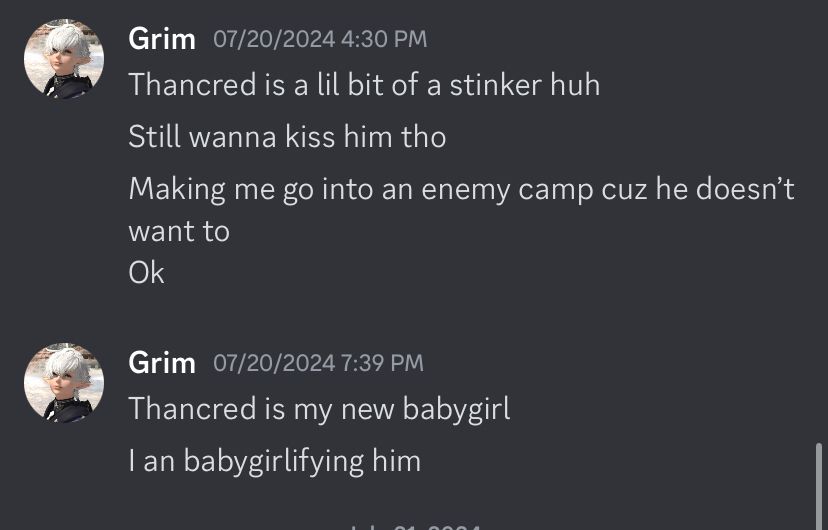Click the word 'babygirl' in the 7:39 PM message

tap(456, 409)
